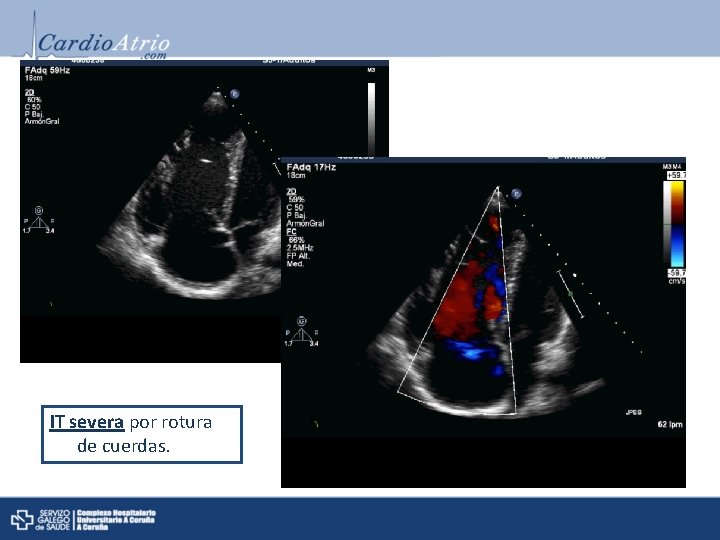720x540 pixels.
Task: Click the blue 'P' probe marker in Doppler image
Action: click(x=517, y=194)
